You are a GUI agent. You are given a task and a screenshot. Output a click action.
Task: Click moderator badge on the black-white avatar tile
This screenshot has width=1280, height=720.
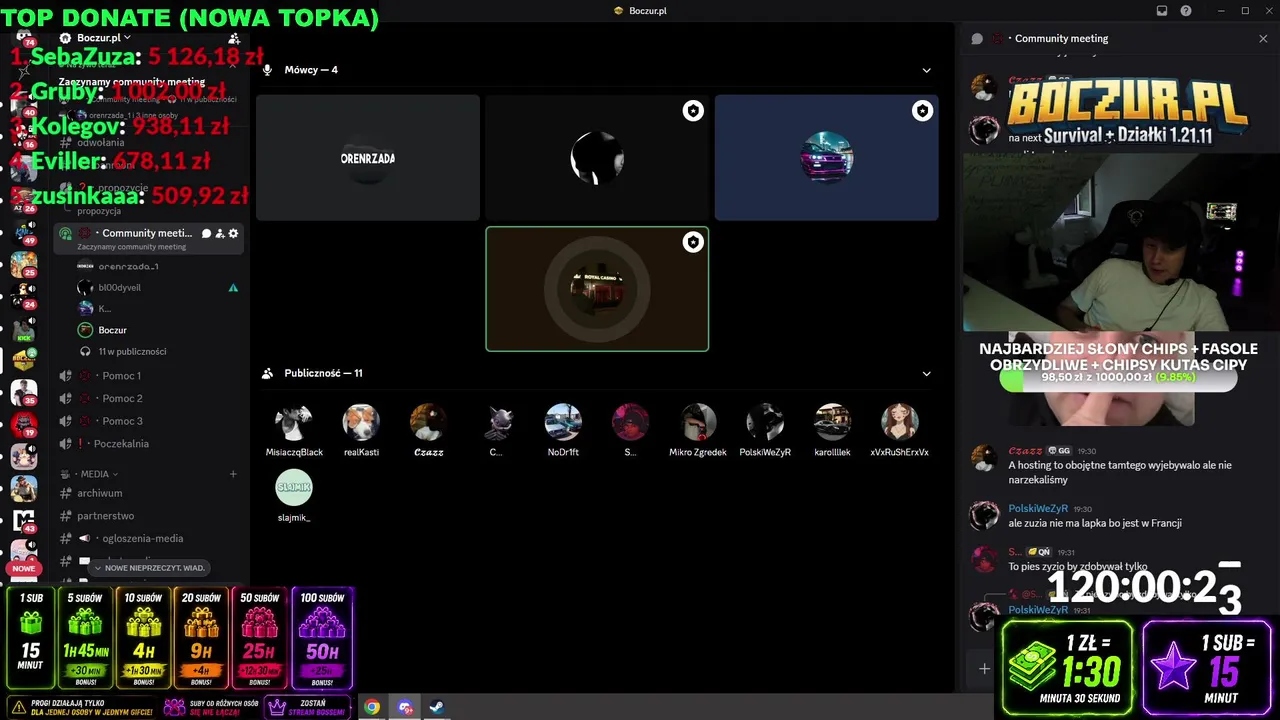tap(693, 111)
